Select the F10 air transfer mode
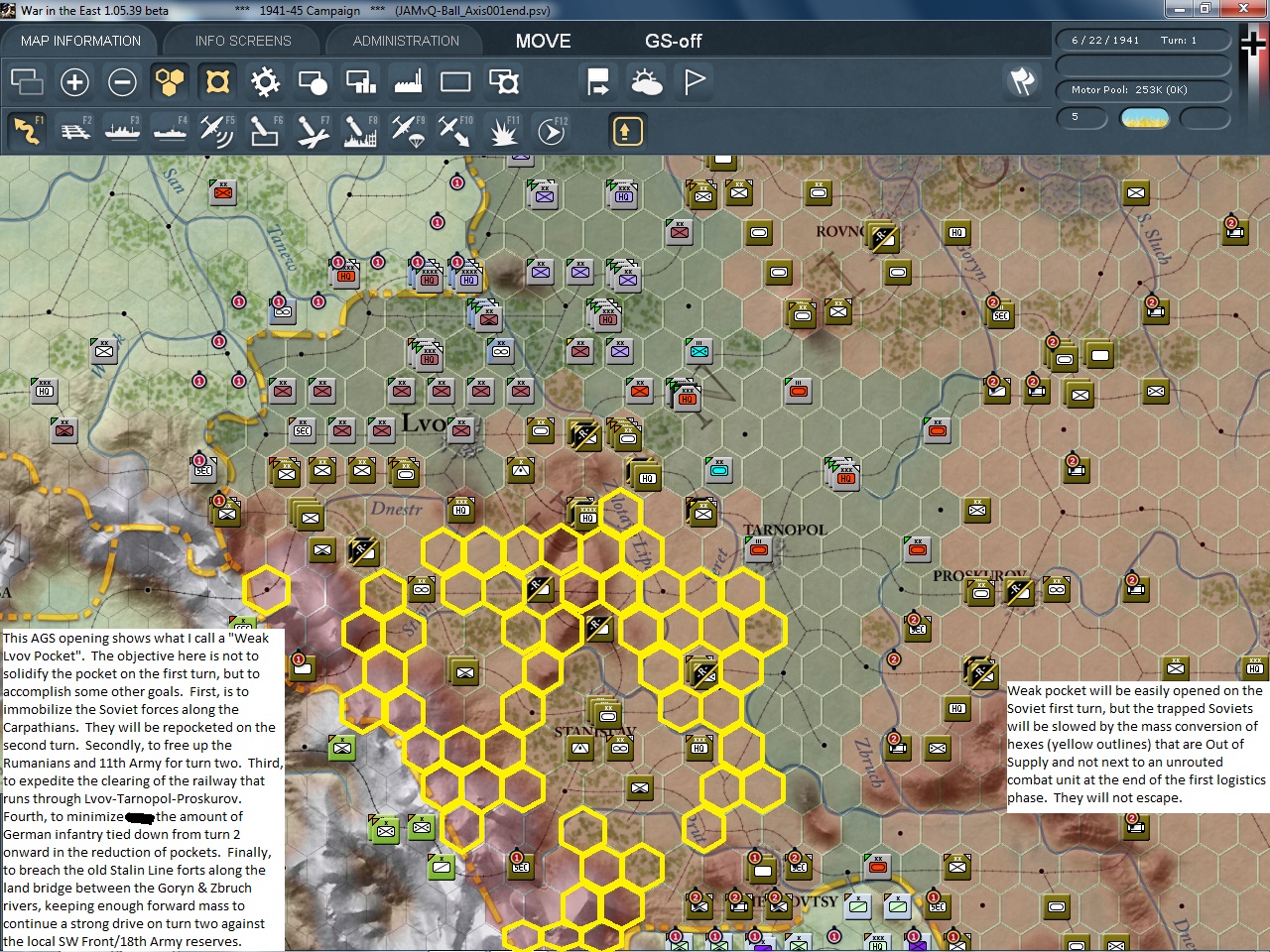 (455, 131)
